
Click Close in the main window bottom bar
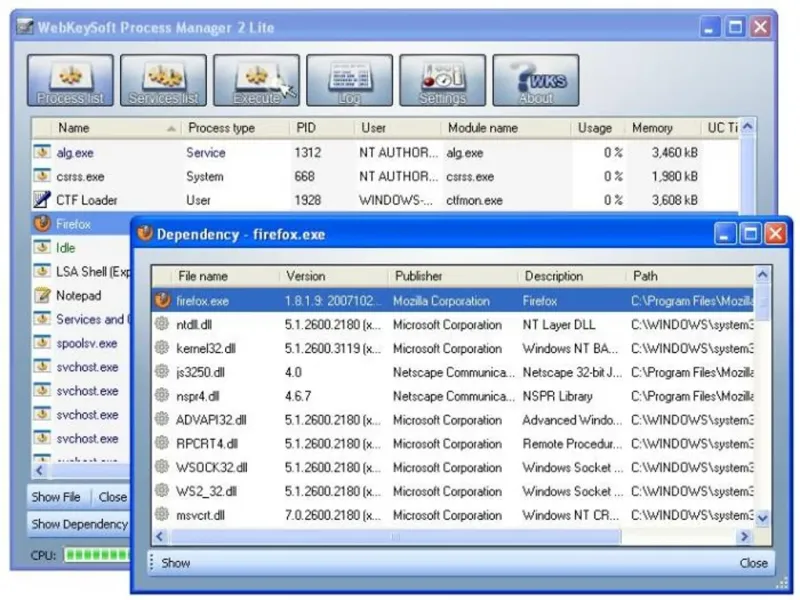click(112, 497)
